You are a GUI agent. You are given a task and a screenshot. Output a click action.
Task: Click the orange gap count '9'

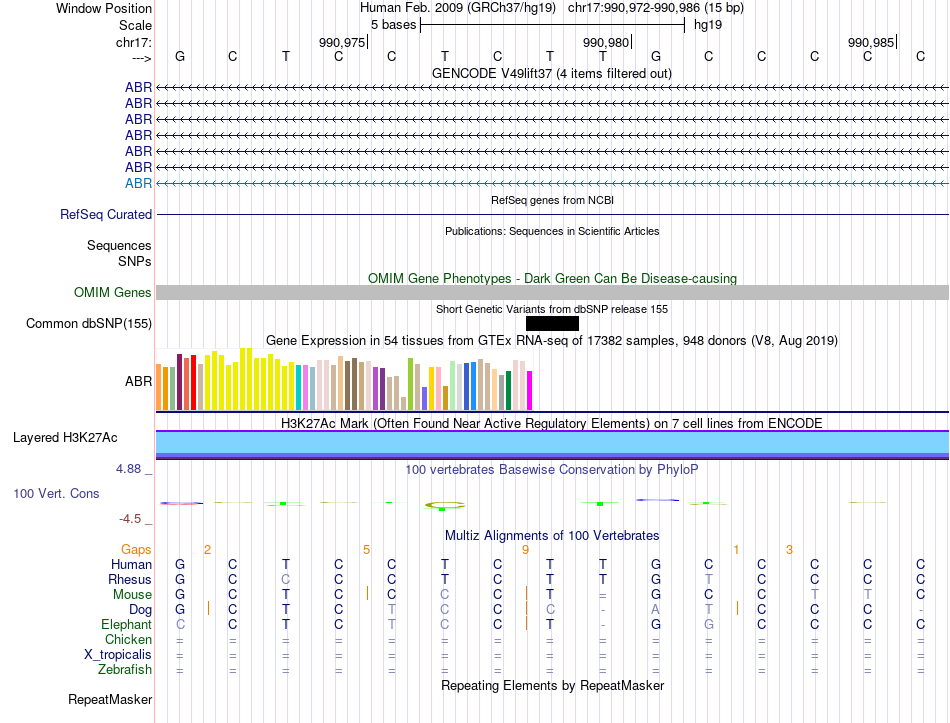[x=525, y=550]
